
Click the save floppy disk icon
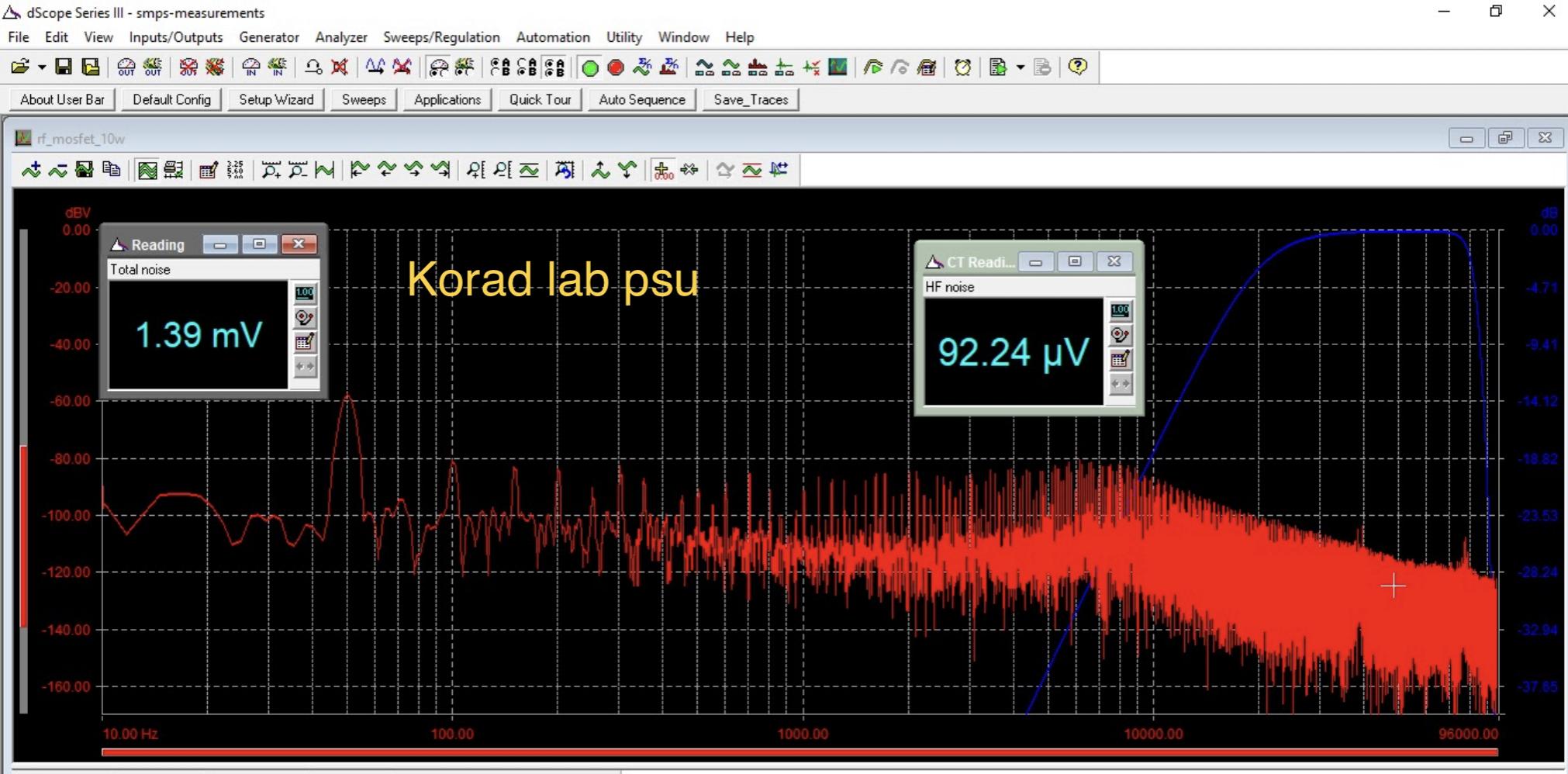[64, 67]
